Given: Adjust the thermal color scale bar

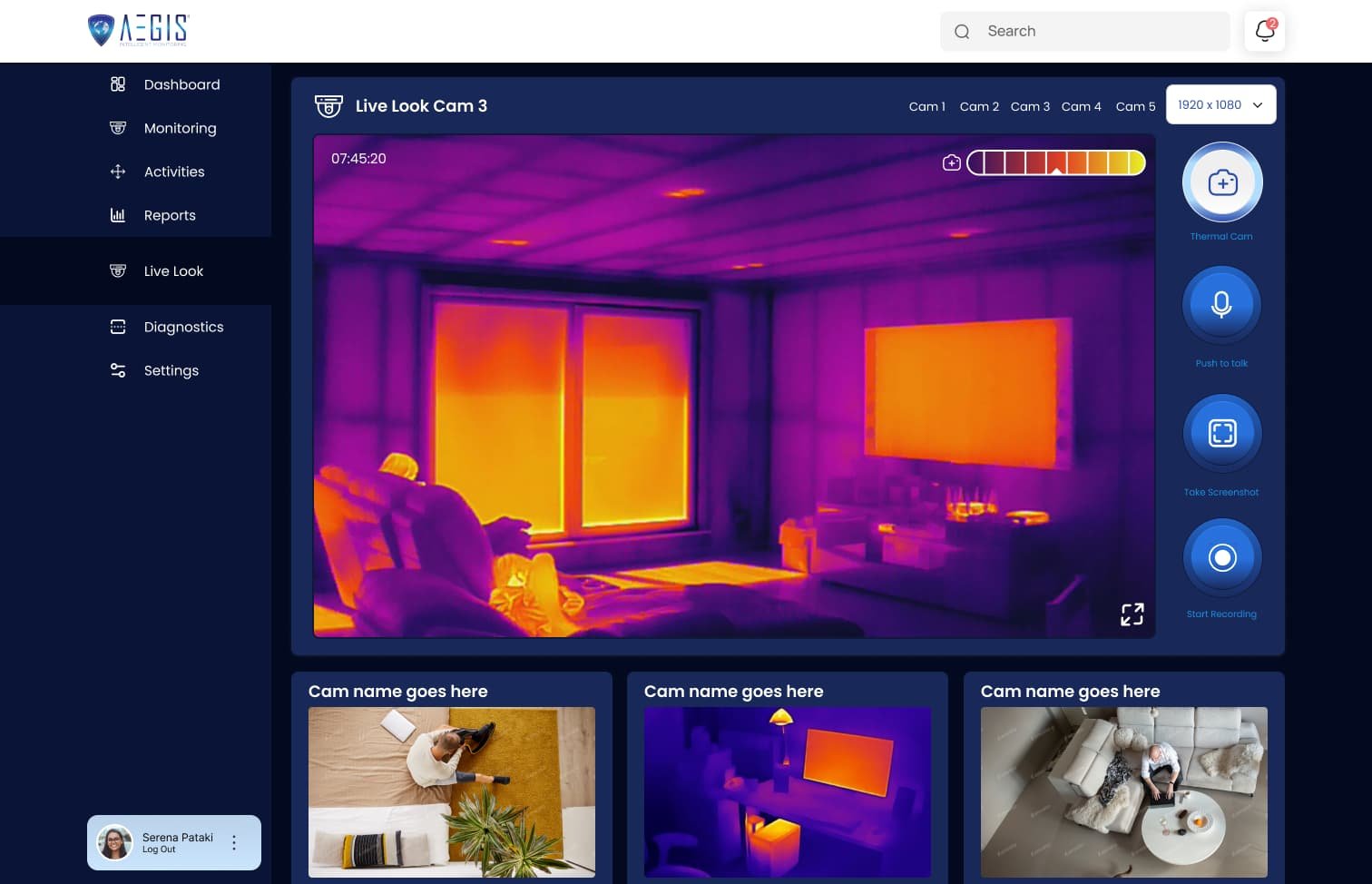Looking at the screenshot, I should (1056, 162).
